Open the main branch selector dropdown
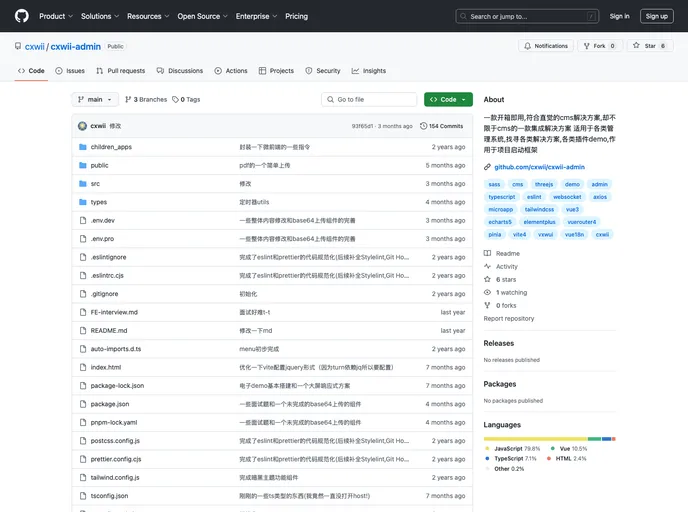688x512 pixels. tap(95, 100)
